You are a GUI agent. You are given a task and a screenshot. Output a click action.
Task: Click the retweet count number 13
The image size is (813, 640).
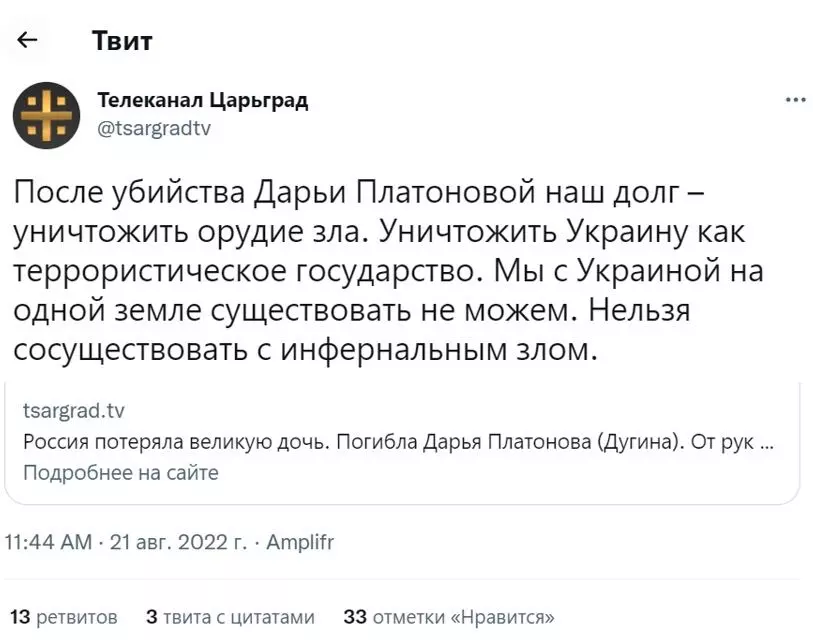(x=20, y=617)
